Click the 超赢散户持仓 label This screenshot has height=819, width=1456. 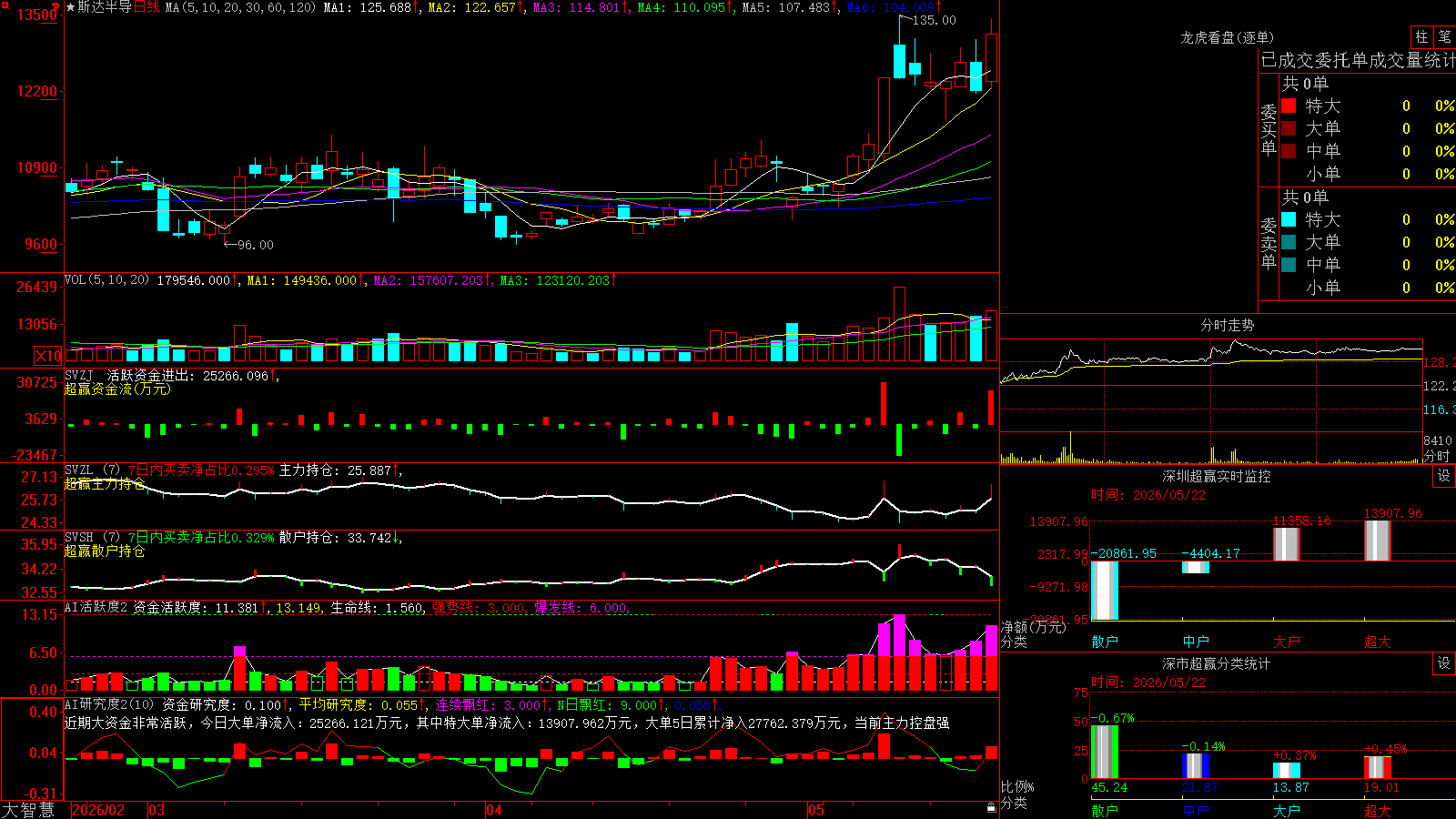(105, 551)
